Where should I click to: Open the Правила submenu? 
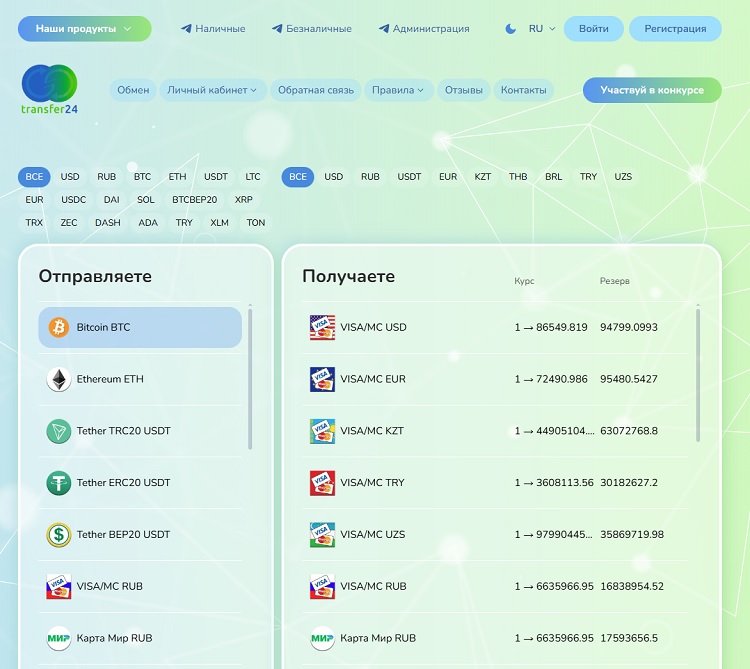[397, 90]
